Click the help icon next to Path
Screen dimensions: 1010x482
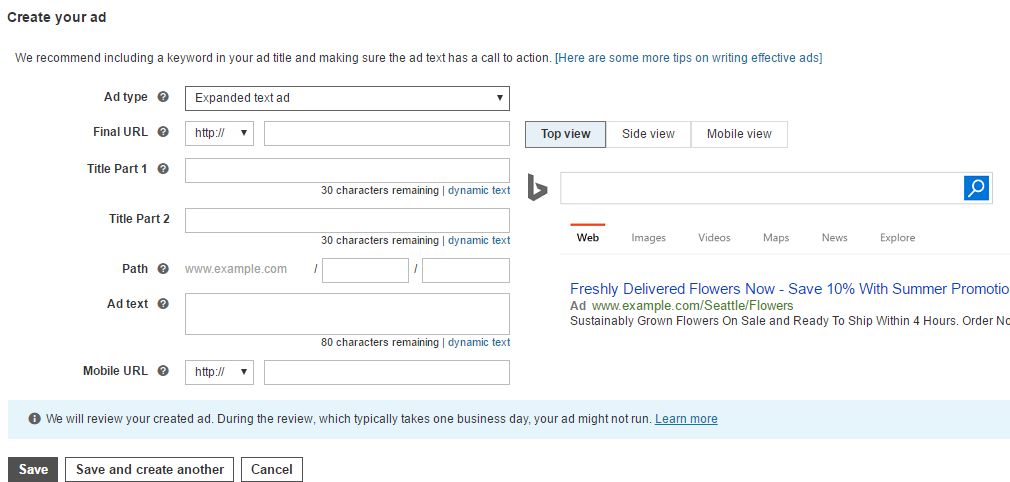163,269
